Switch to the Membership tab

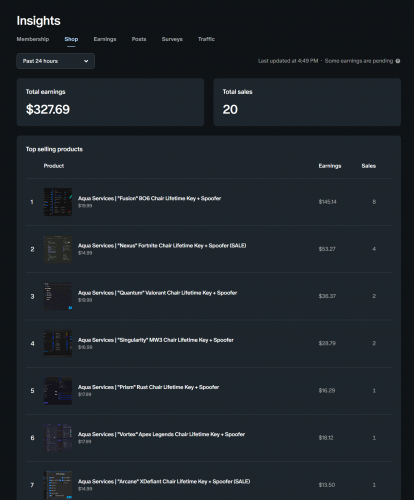click(33, 39)
